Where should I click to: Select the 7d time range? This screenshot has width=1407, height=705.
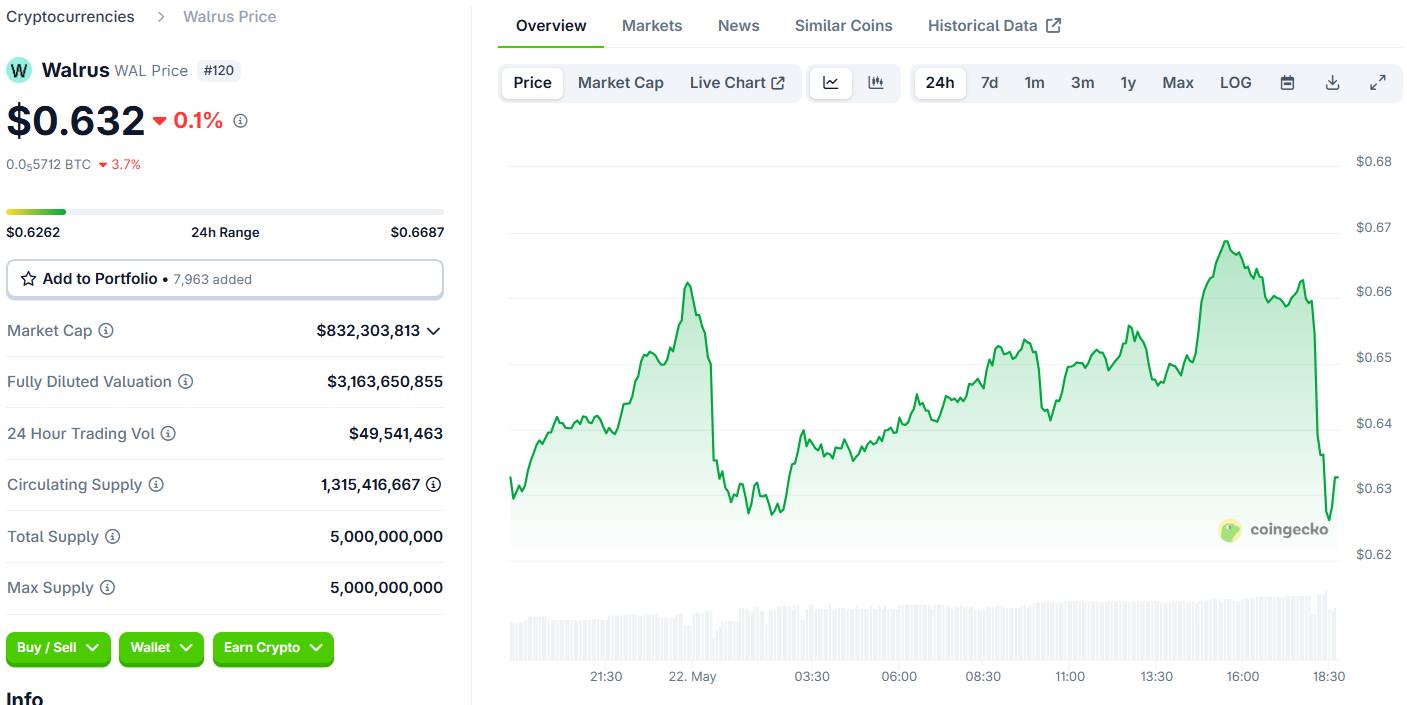pos(989,83)
